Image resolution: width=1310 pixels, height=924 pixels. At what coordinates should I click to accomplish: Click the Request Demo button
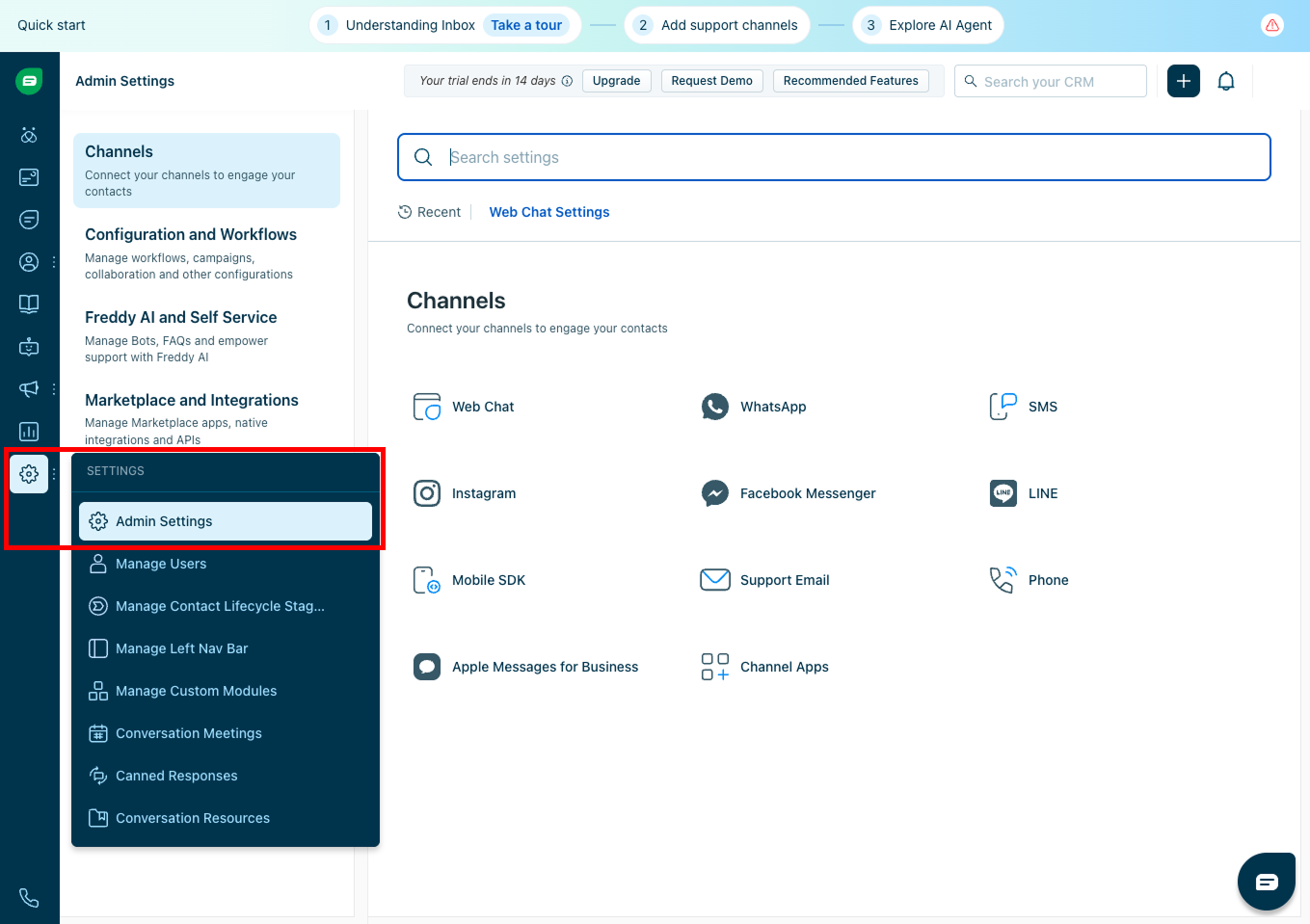pos(711,81)
